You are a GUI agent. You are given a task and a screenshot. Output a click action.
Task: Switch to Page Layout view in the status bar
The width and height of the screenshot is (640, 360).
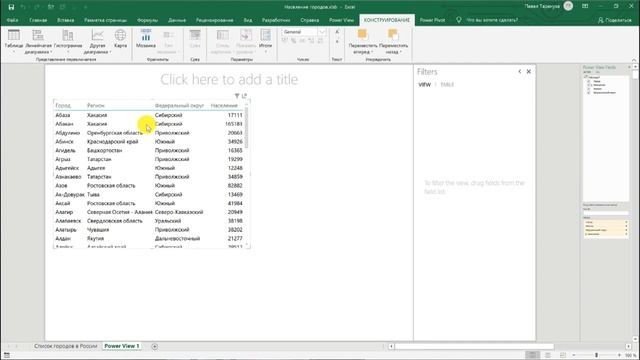[548, 355]
